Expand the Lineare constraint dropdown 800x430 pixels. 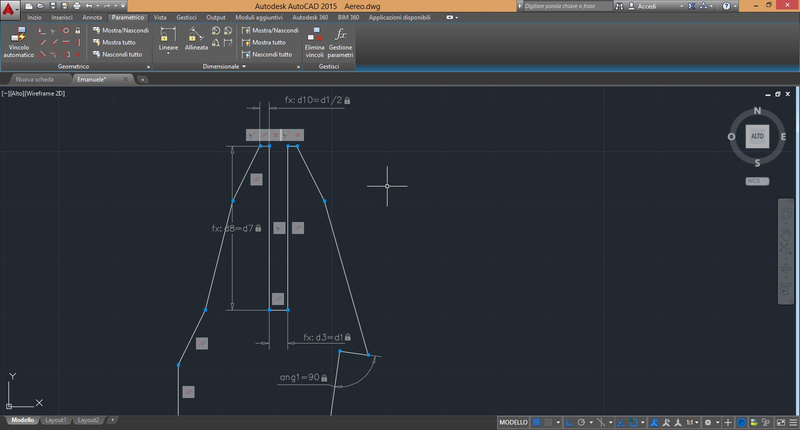pyautogui.click(x=168, y=55)
